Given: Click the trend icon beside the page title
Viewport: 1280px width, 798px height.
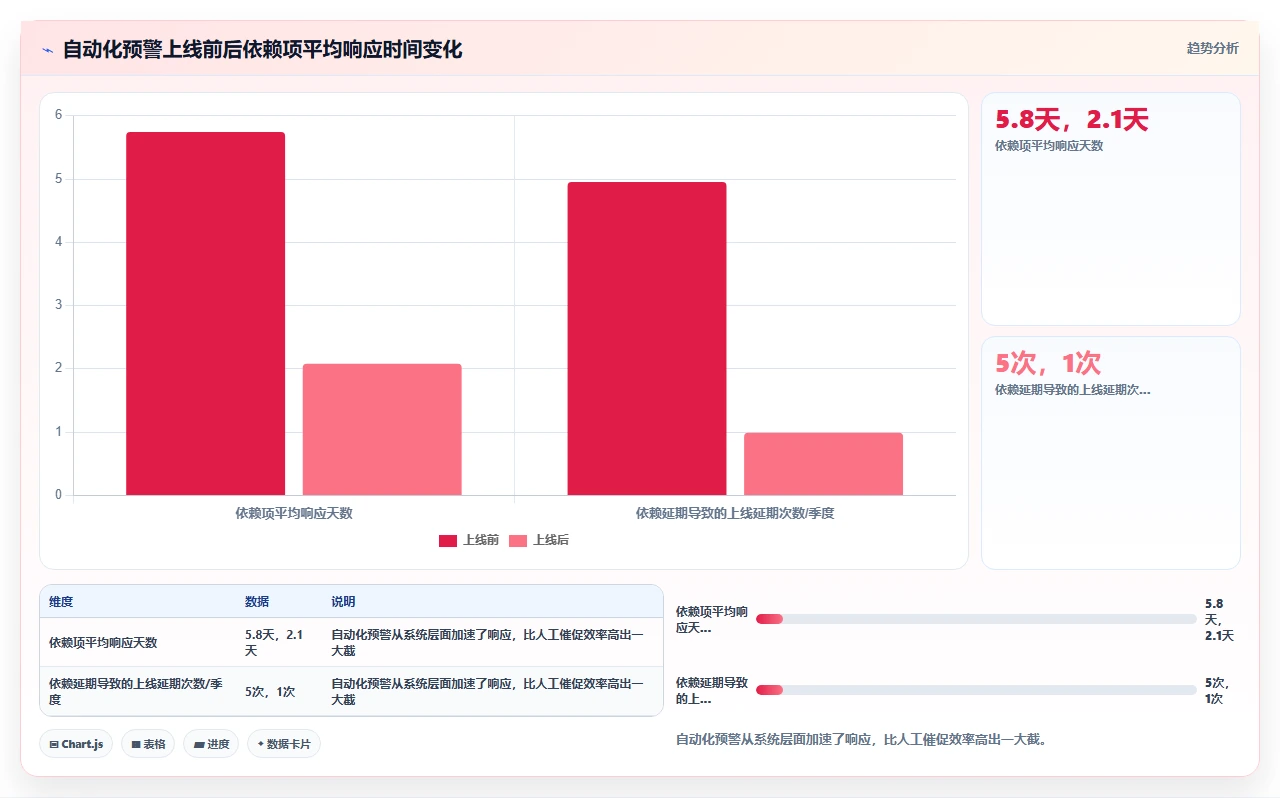Looking at the screenshot, I should tap(48, 50).
